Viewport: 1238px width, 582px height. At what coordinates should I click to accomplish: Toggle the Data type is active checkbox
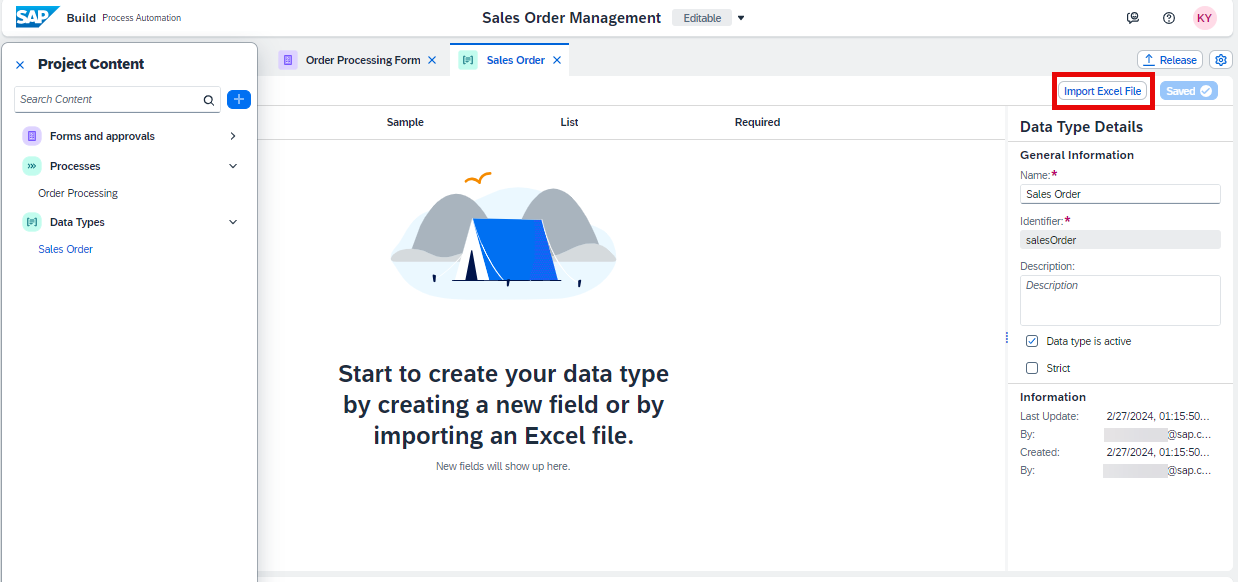1032,341
